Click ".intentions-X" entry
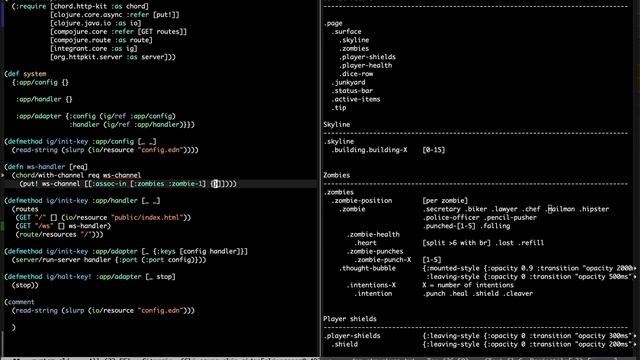The width and height of the screenshot is (640, 360). coord(371,285)
